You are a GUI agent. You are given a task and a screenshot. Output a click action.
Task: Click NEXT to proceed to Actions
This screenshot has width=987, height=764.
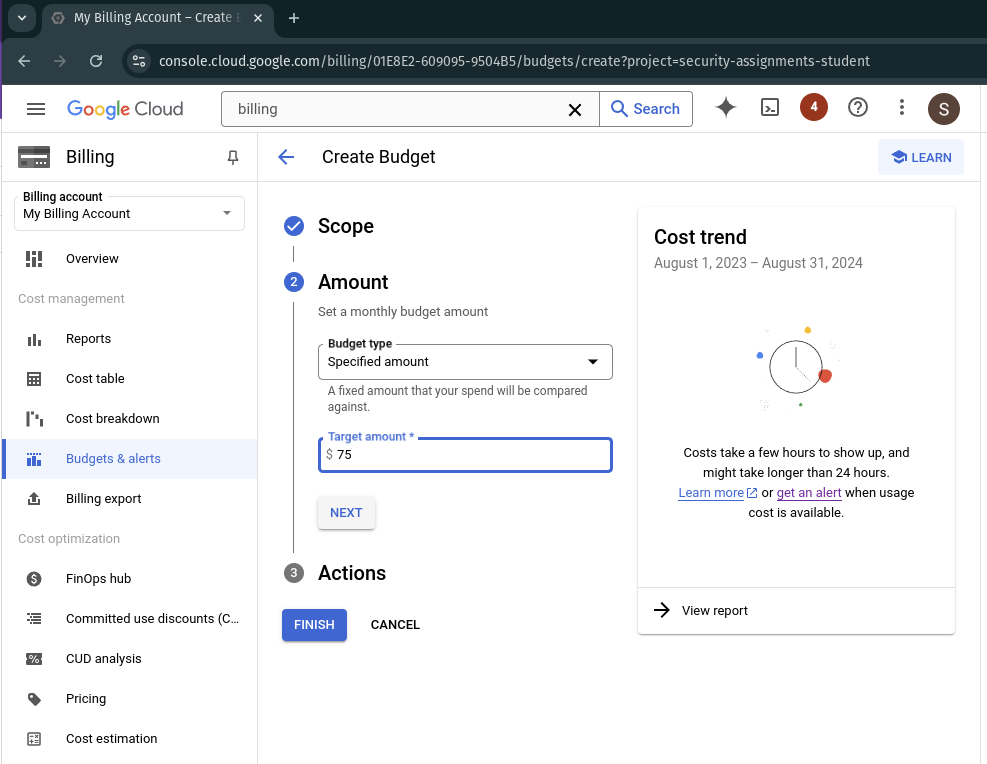(x=346, y=513)
